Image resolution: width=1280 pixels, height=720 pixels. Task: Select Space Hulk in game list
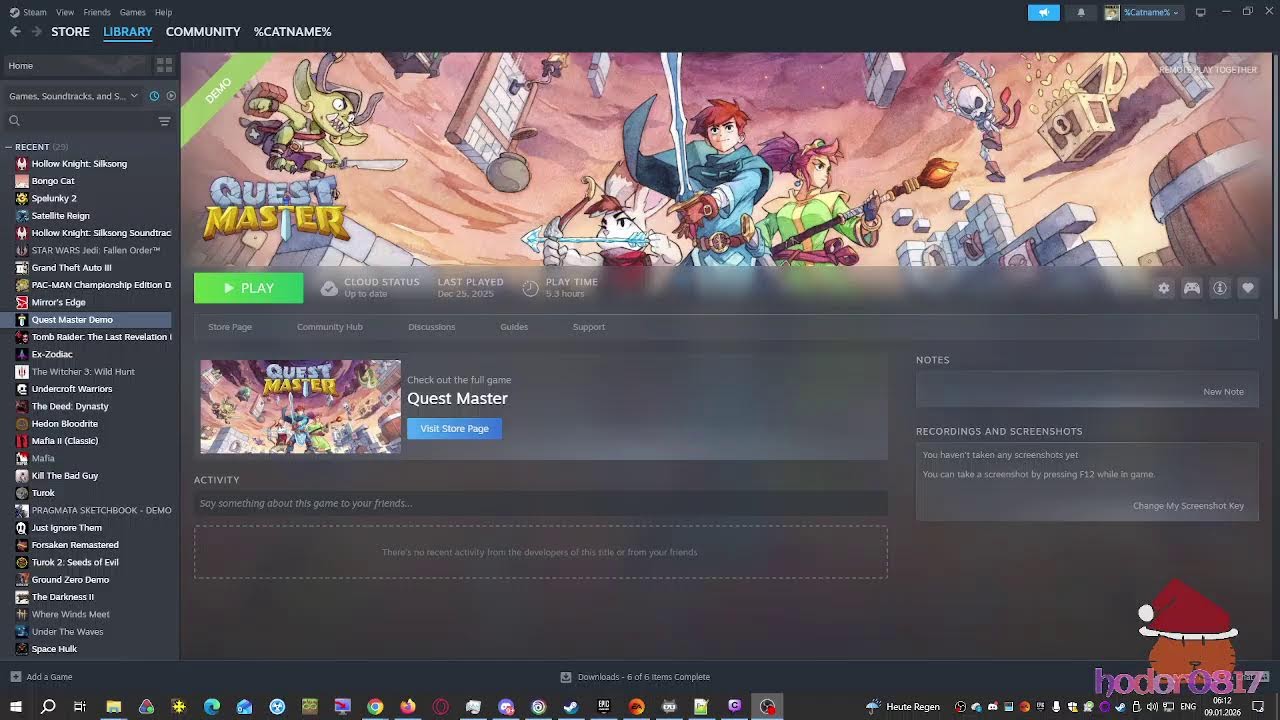54,649
